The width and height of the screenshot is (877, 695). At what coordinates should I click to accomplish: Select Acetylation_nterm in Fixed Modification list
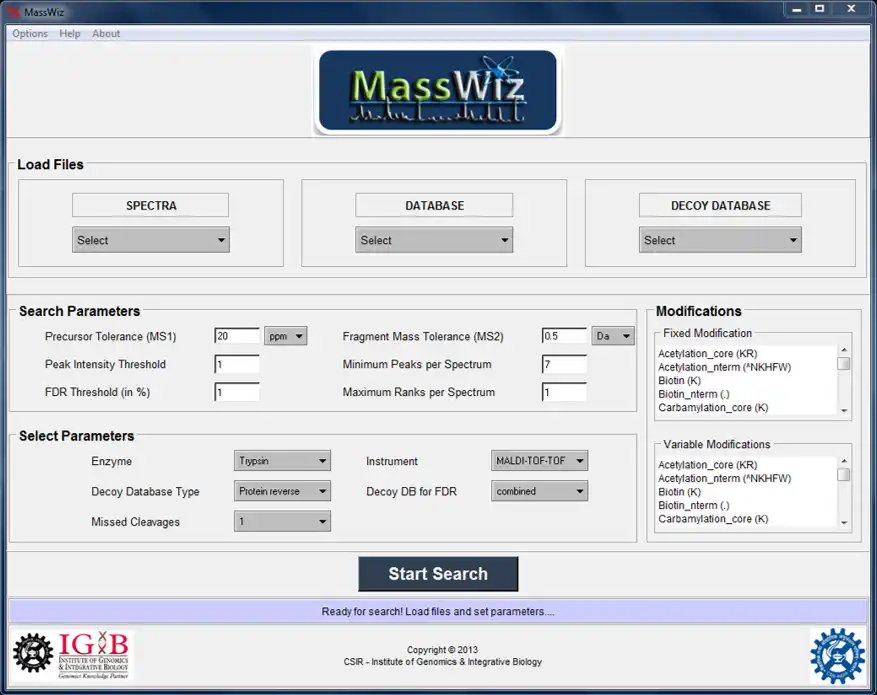tap(724, 367)
